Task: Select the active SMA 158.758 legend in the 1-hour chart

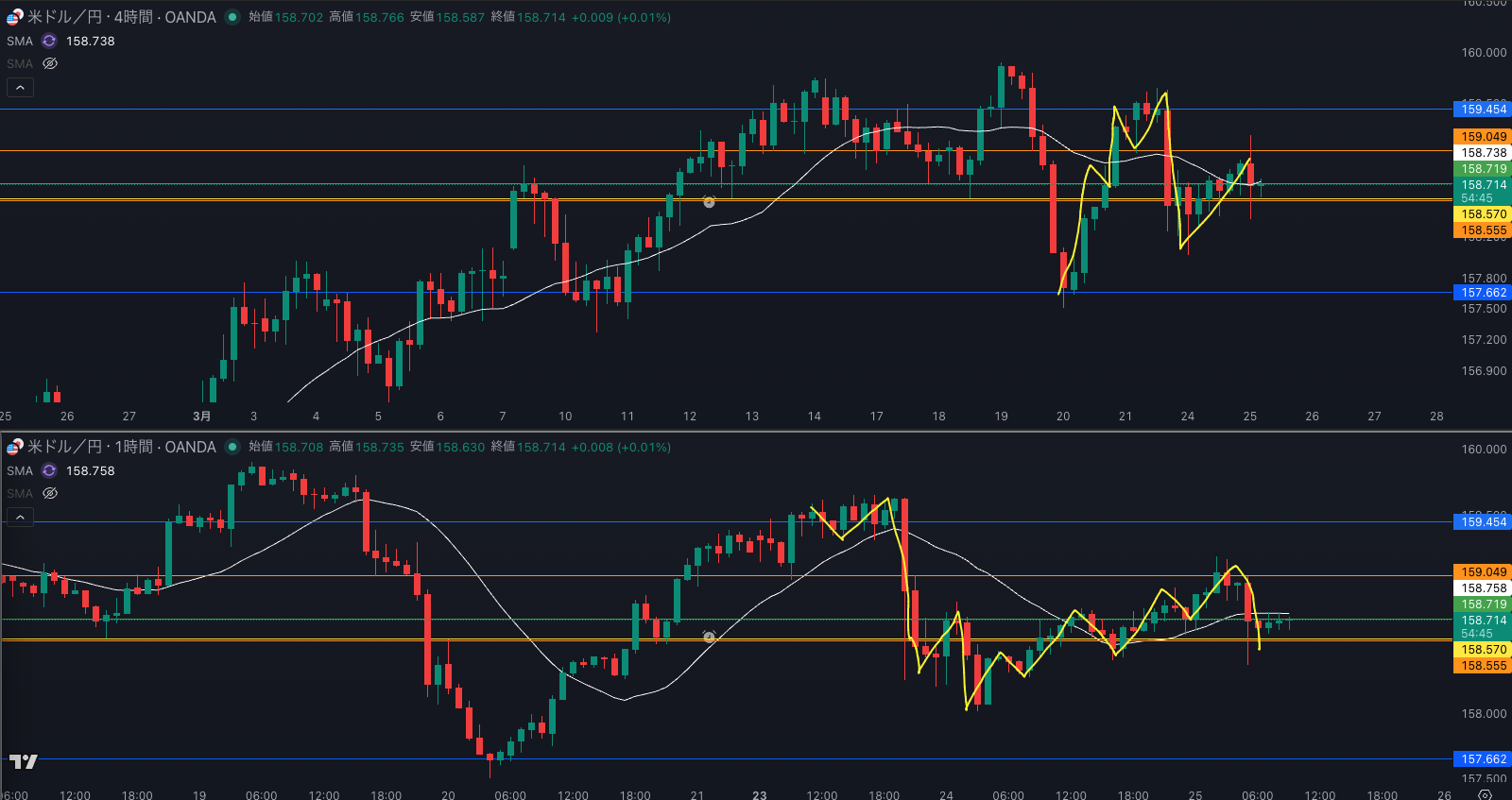Action: coord(90,470)
